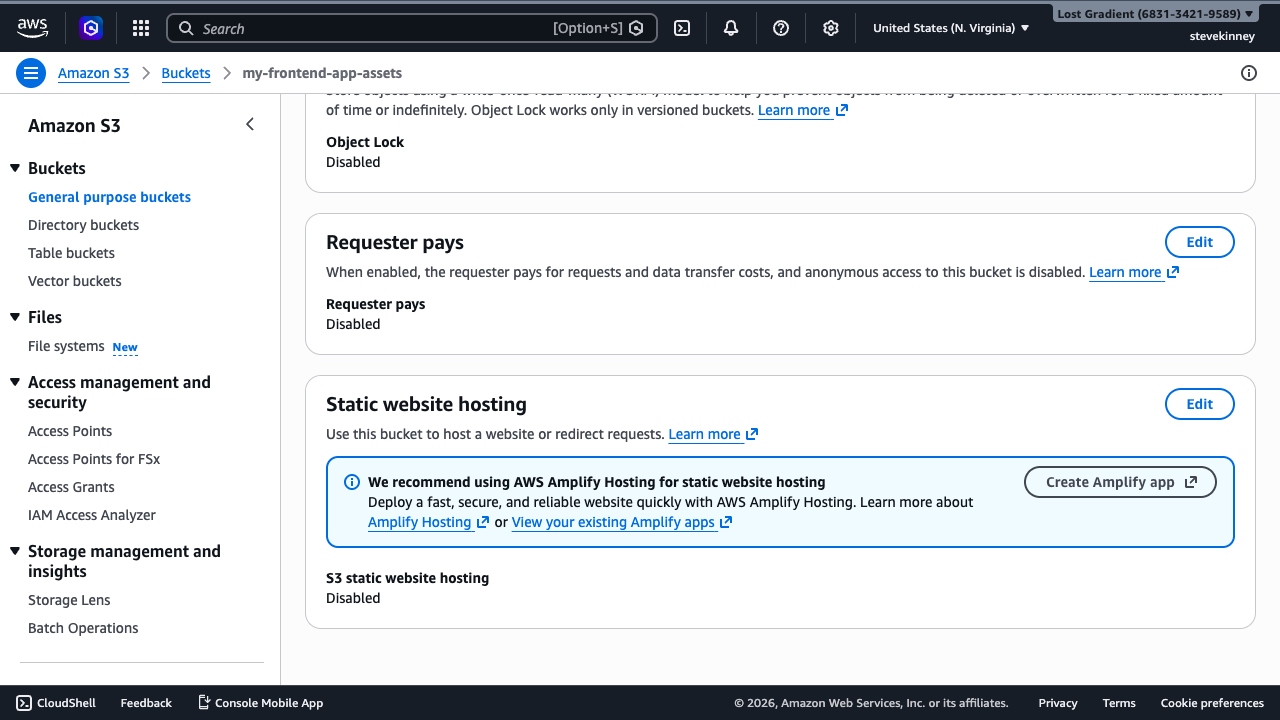
Task: Focus the top Search field
Action: coord(412,28)
